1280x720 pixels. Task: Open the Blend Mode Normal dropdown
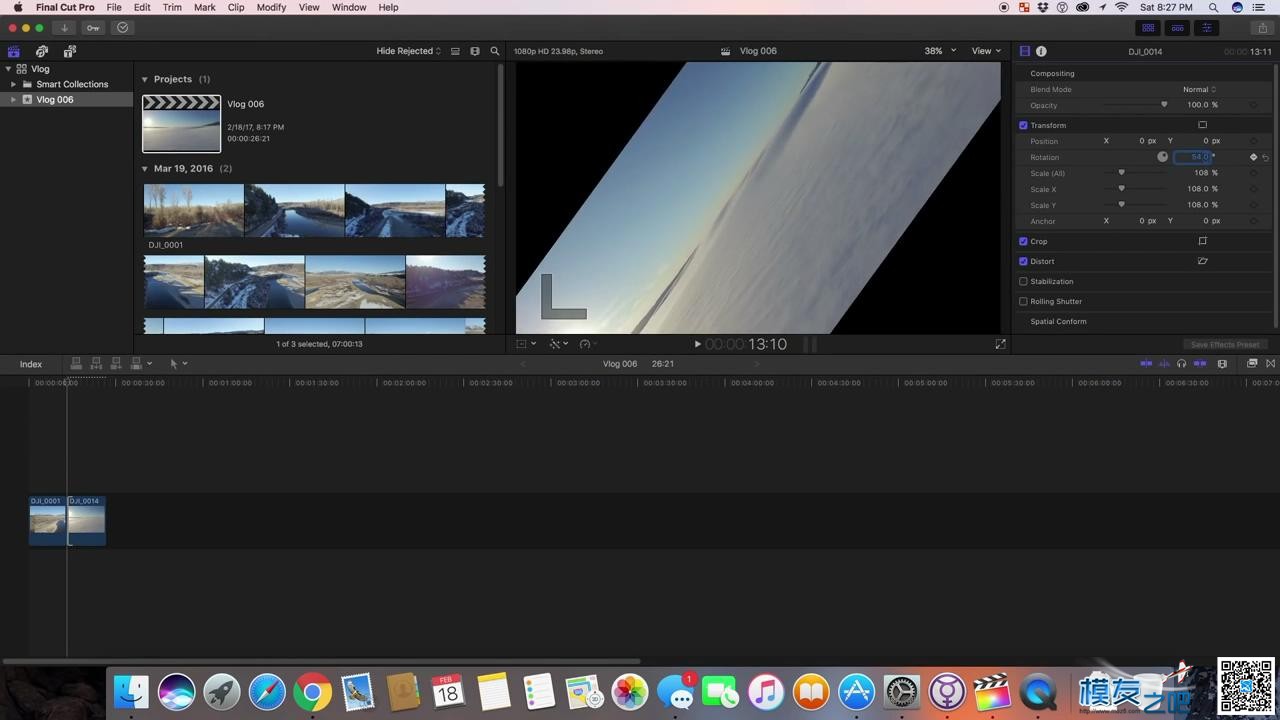pos(1200,89)
